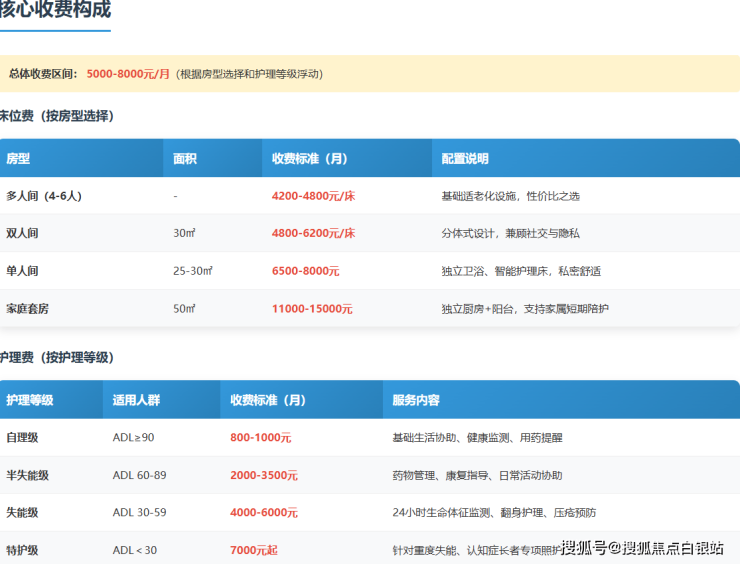Select the 6500-8000元 single room price

click(305, 271)
